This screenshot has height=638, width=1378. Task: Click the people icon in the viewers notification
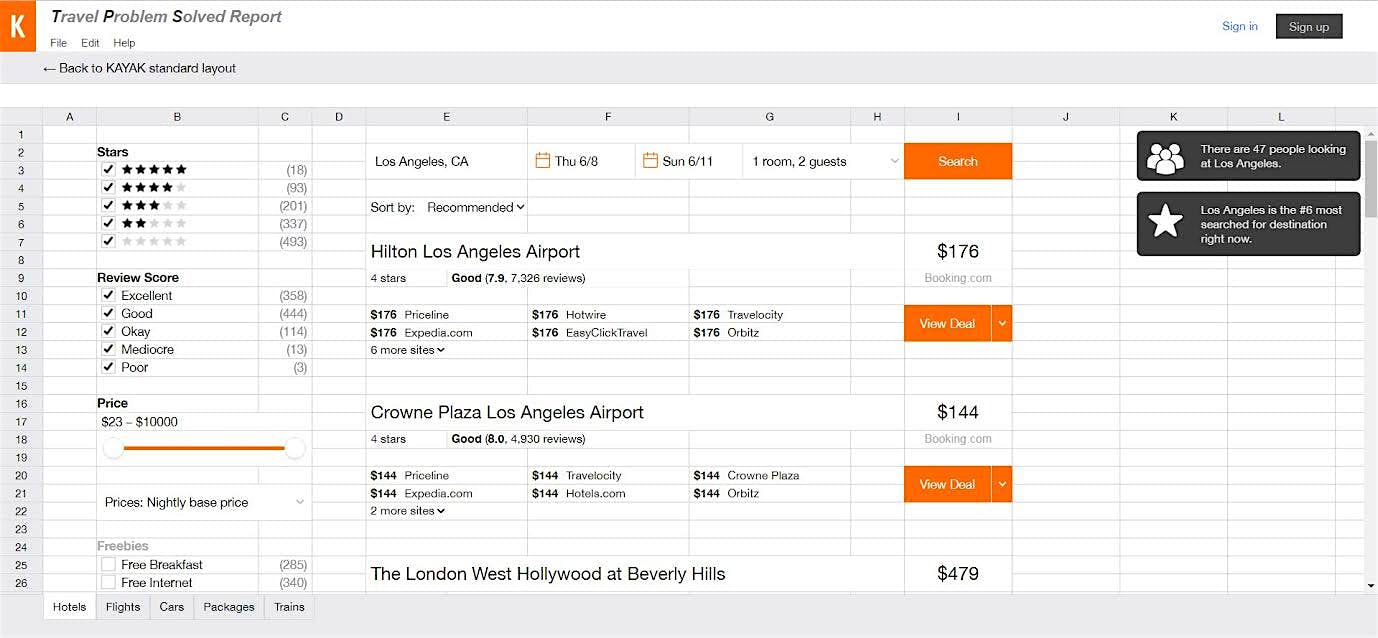tap(1165, 157)
